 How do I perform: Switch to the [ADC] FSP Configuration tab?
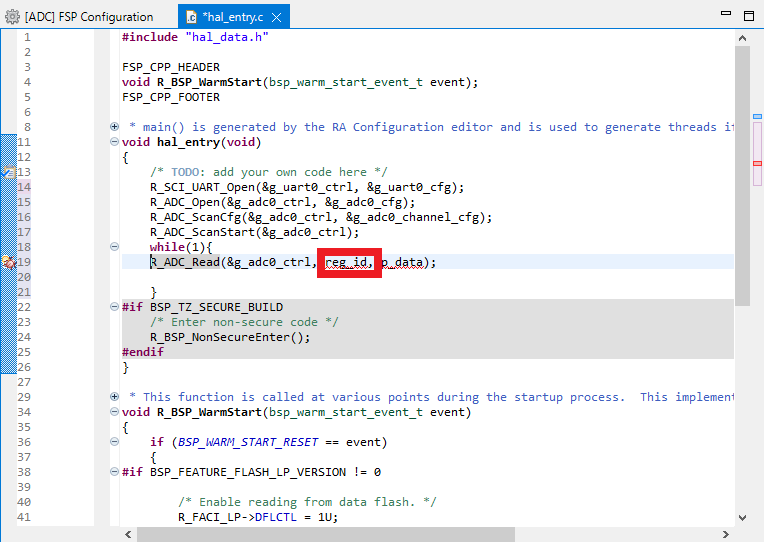[89, 17]
